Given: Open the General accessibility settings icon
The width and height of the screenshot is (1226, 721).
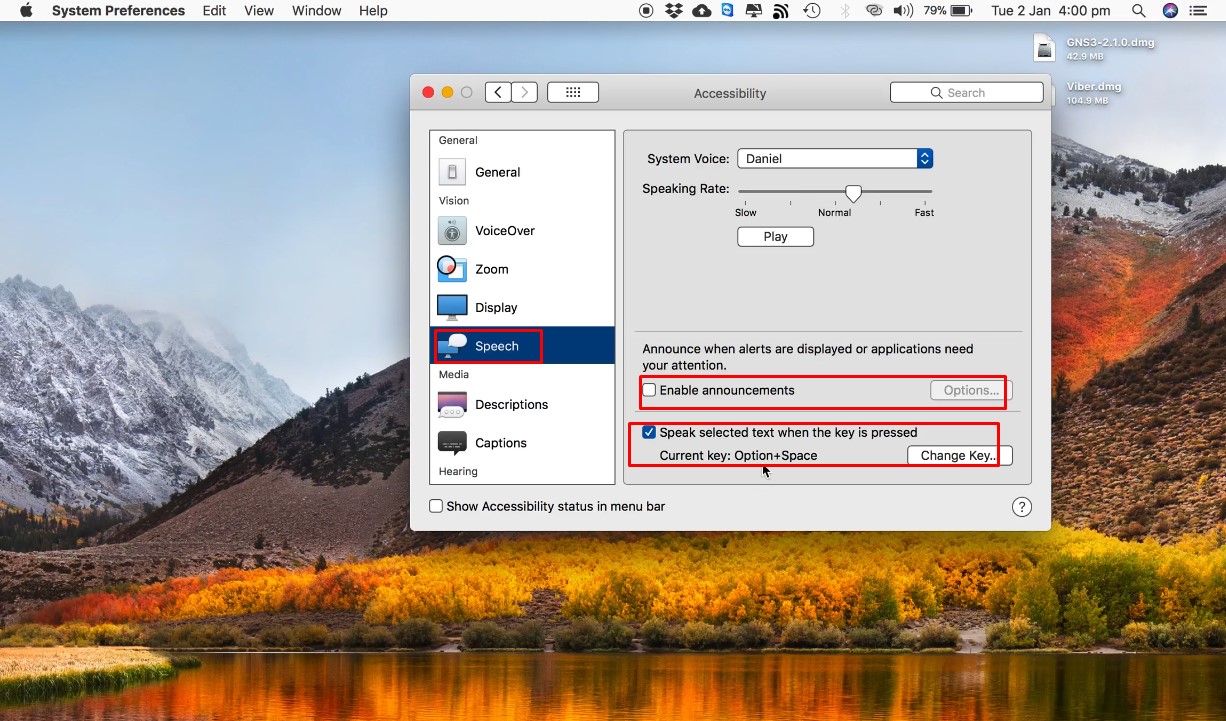Looking at the screenshot, I should 452,172.
